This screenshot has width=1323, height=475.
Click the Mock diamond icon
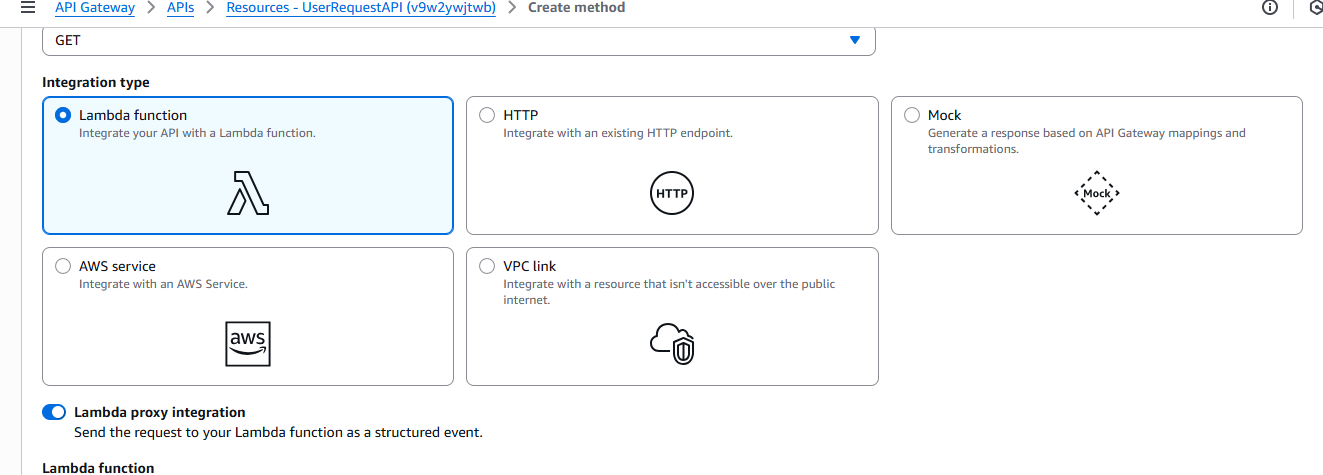pyautogui.click(x=1097, y=193)
